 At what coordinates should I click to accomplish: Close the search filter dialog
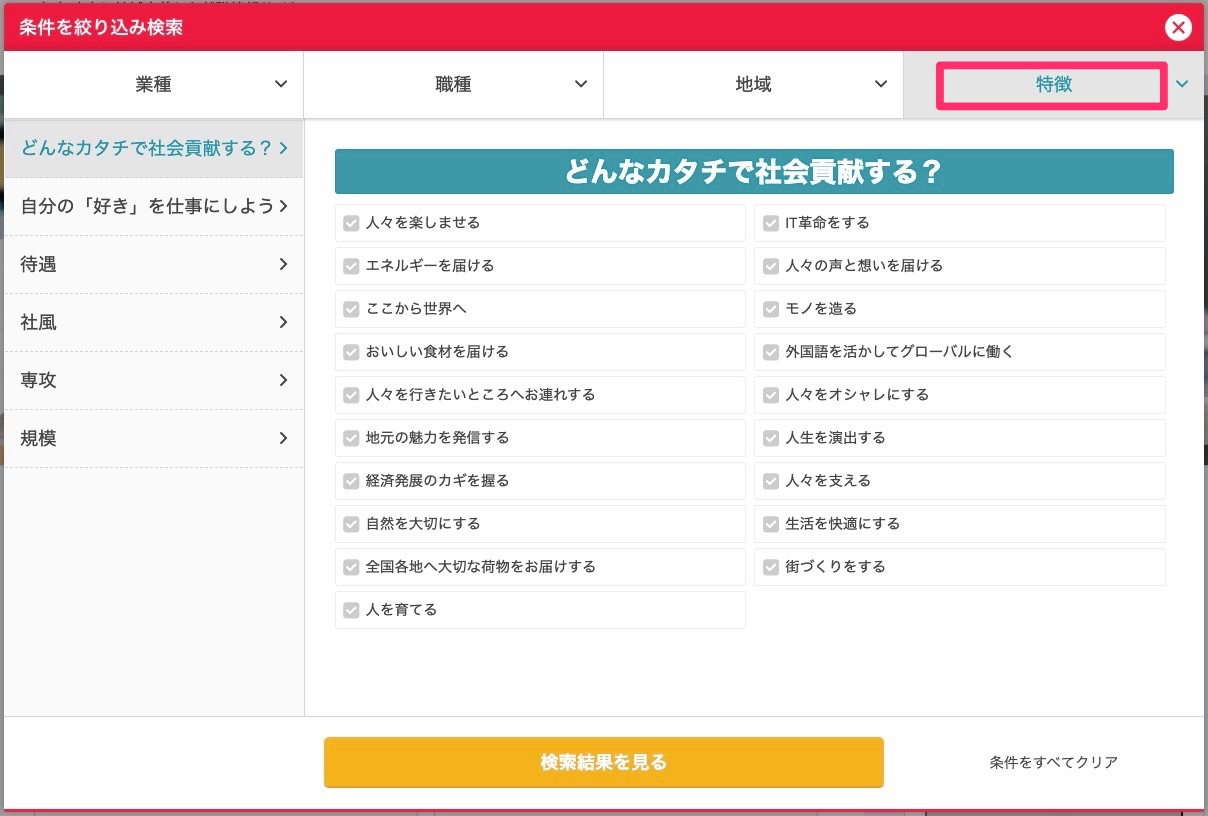tap(1178, 28)
